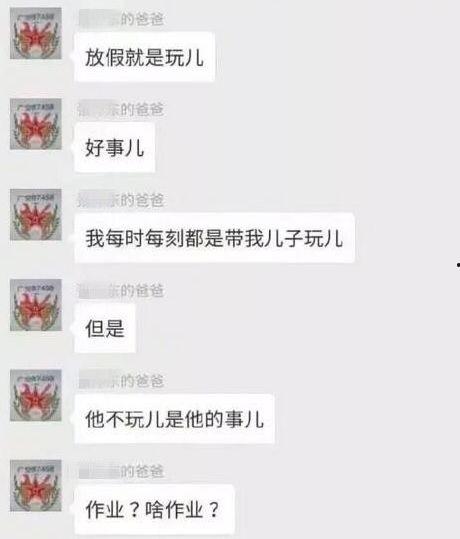Click sender name above "放假就是玩儿"
This screenshot has width=460, height=539.
pos(121,19)
